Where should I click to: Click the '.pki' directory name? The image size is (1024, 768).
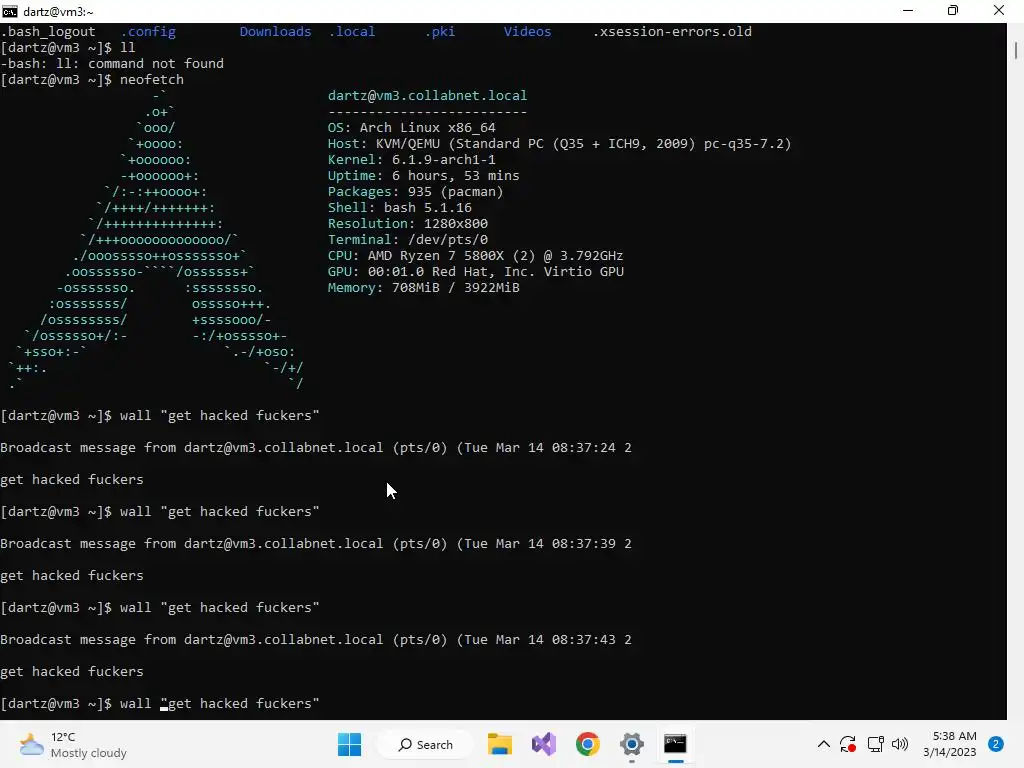[x=440, y=31]
